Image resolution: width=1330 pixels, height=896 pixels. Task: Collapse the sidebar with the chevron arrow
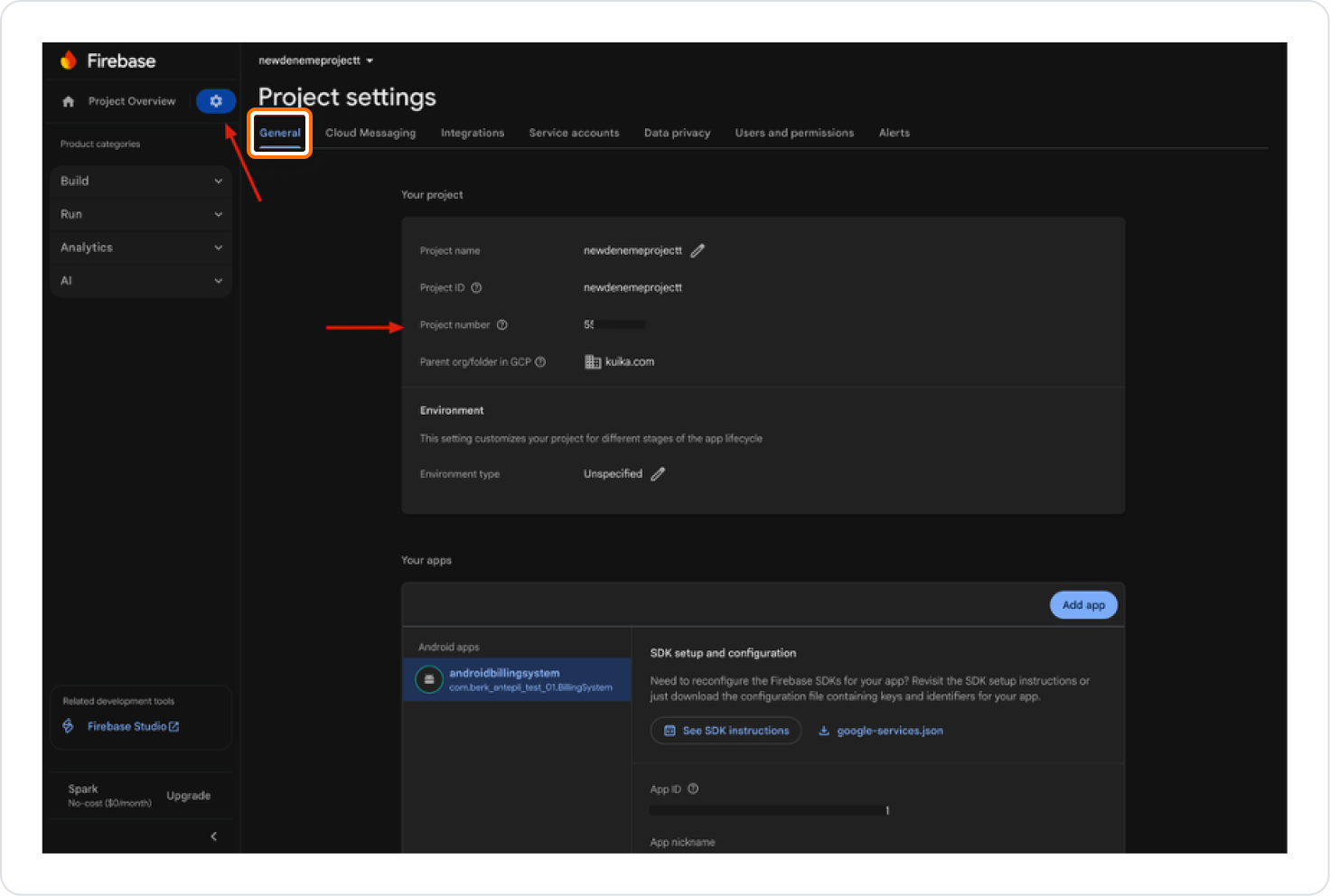(x=214, y=836)
